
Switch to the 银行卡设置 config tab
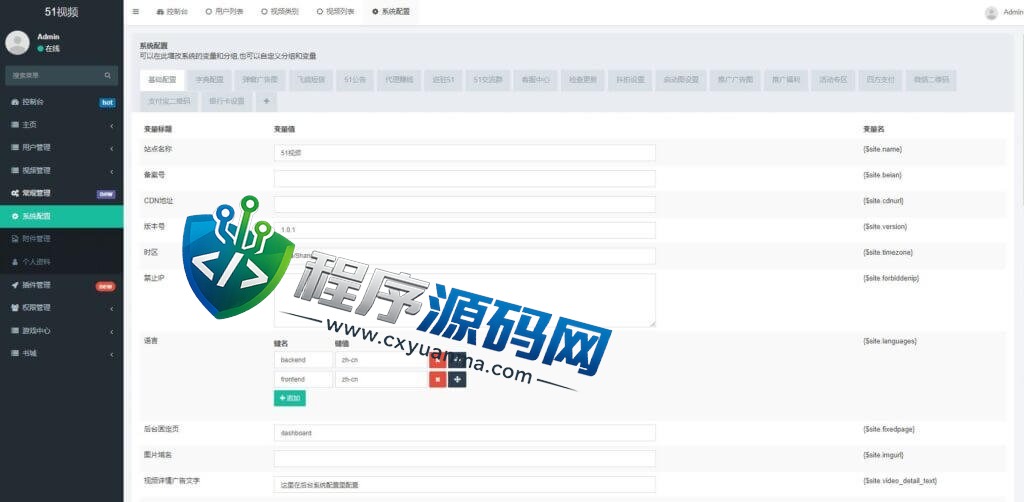coord(227,101)
